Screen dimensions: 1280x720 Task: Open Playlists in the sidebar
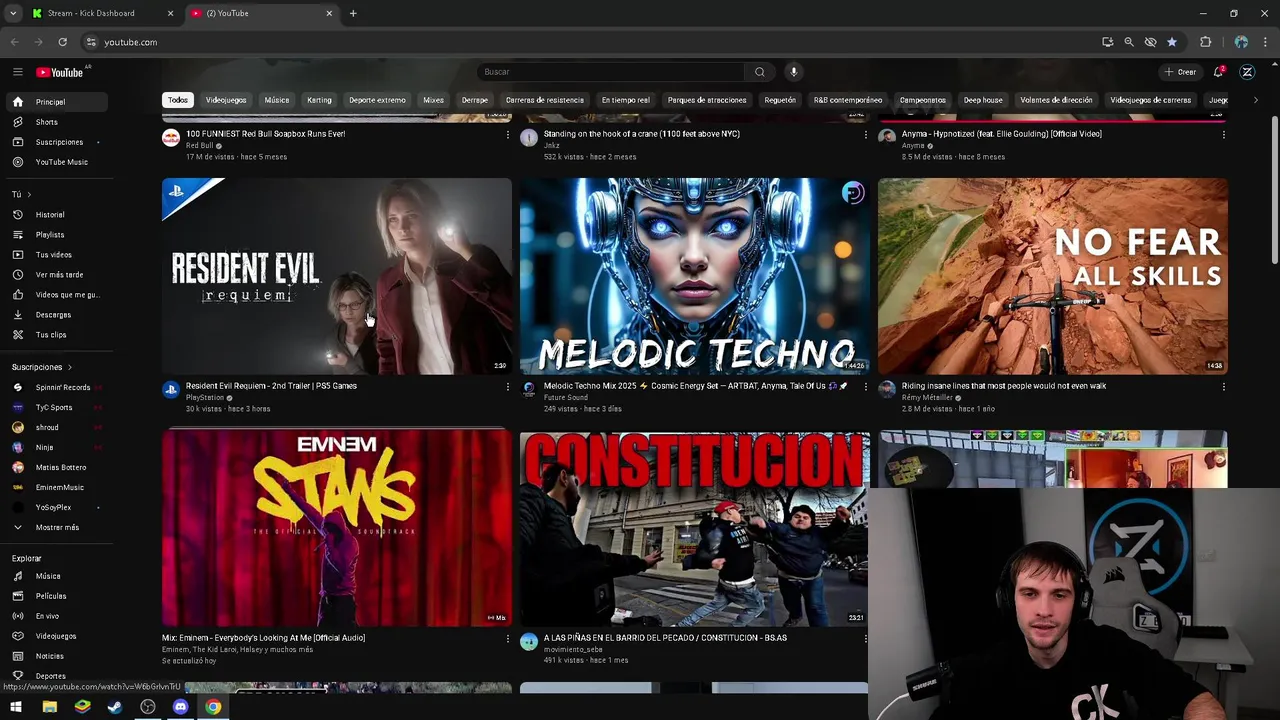click(x=56, y=235)
